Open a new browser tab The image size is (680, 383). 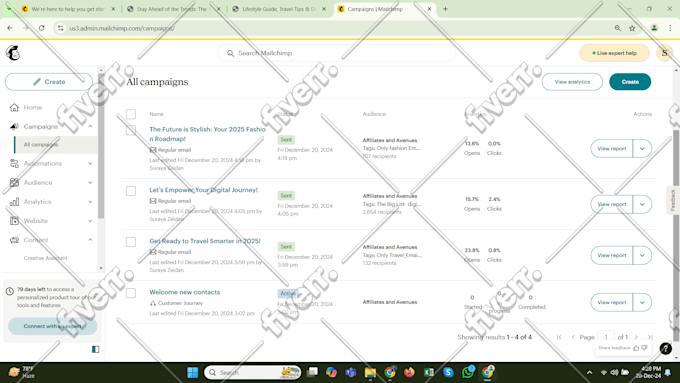[x=445, y=9]
